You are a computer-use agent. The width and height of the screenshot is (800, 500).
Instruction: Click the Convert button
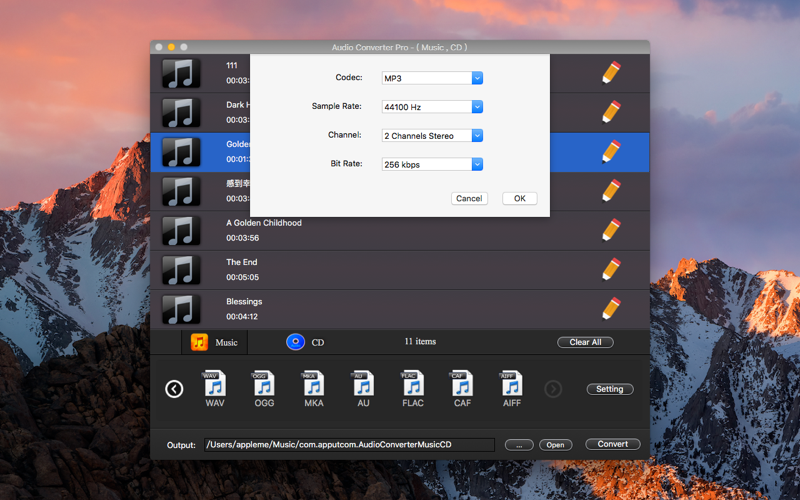pyautogui.click(x=612, y=444)
